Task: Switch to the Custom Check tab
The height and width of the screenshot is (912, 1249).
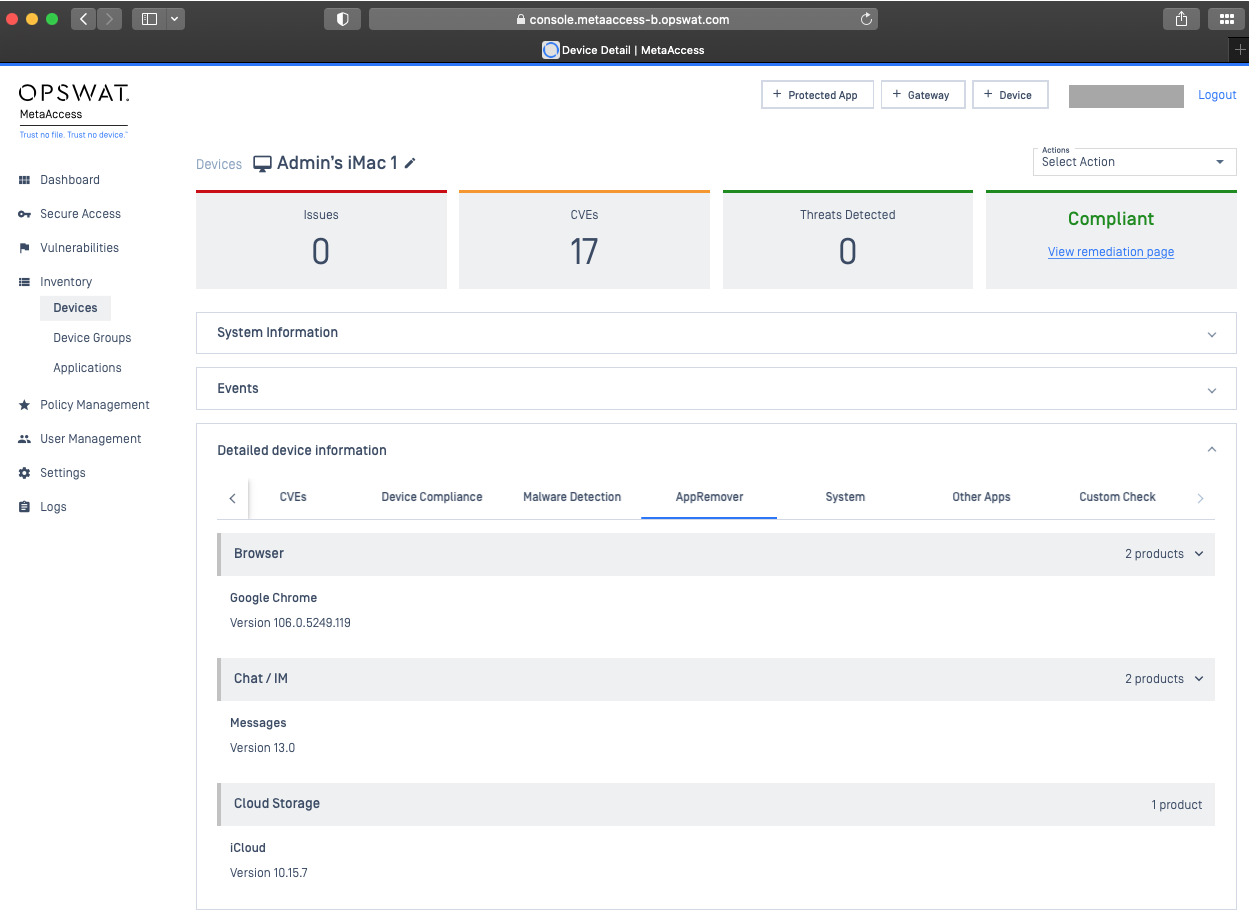Action: (x=1117, y=497)
